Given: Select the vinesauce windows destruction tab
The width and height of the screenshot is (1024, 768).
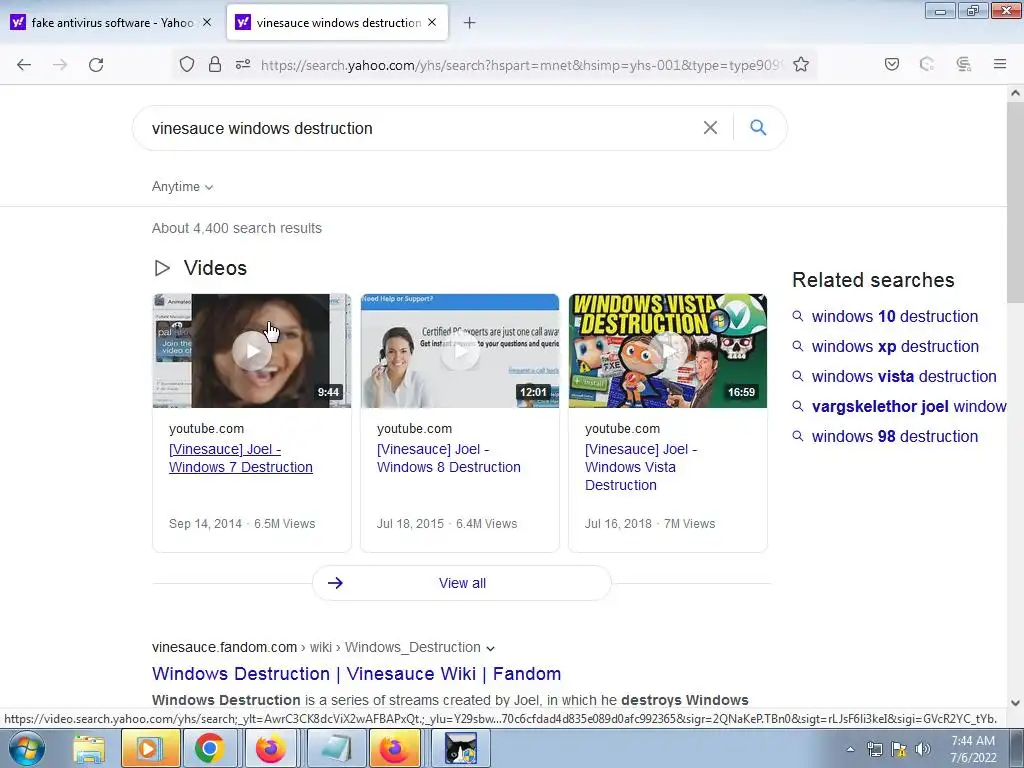Looking at the screenshot, I should 337,23.
